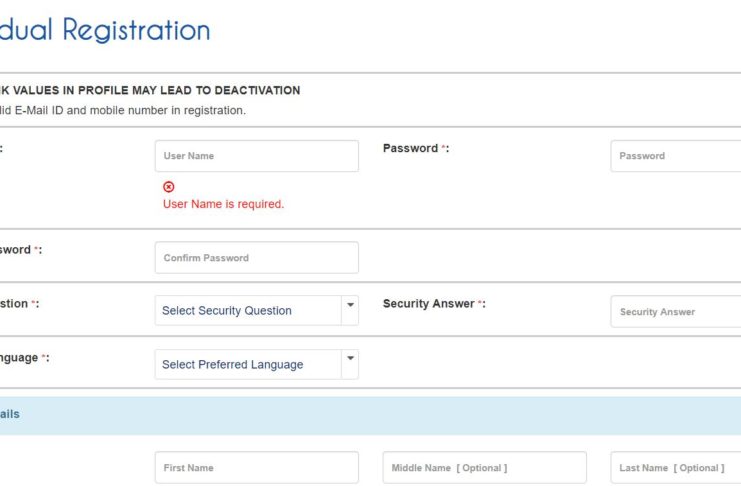Click the preferred language label text
The image size is (741, 486).
pos(20,358)
